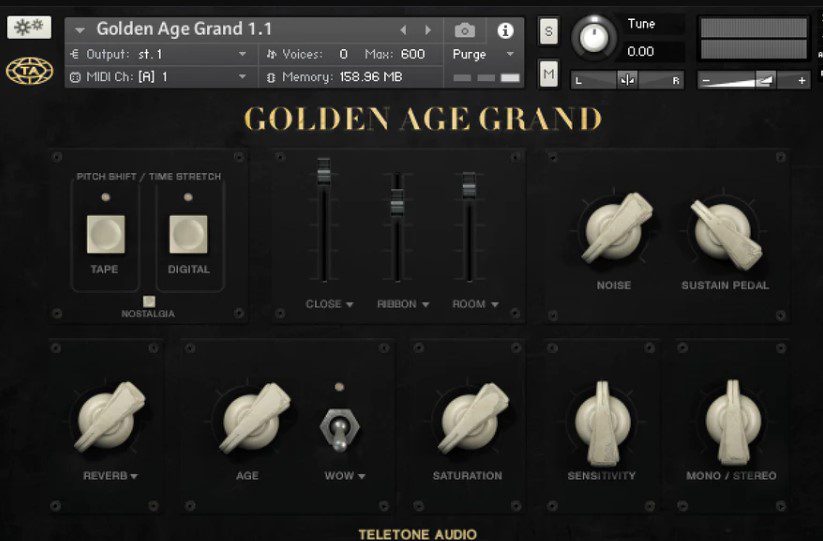This screenshot has height=541, width=823.
Task: Click the Memory icon
Action: [x=271, y=78]
